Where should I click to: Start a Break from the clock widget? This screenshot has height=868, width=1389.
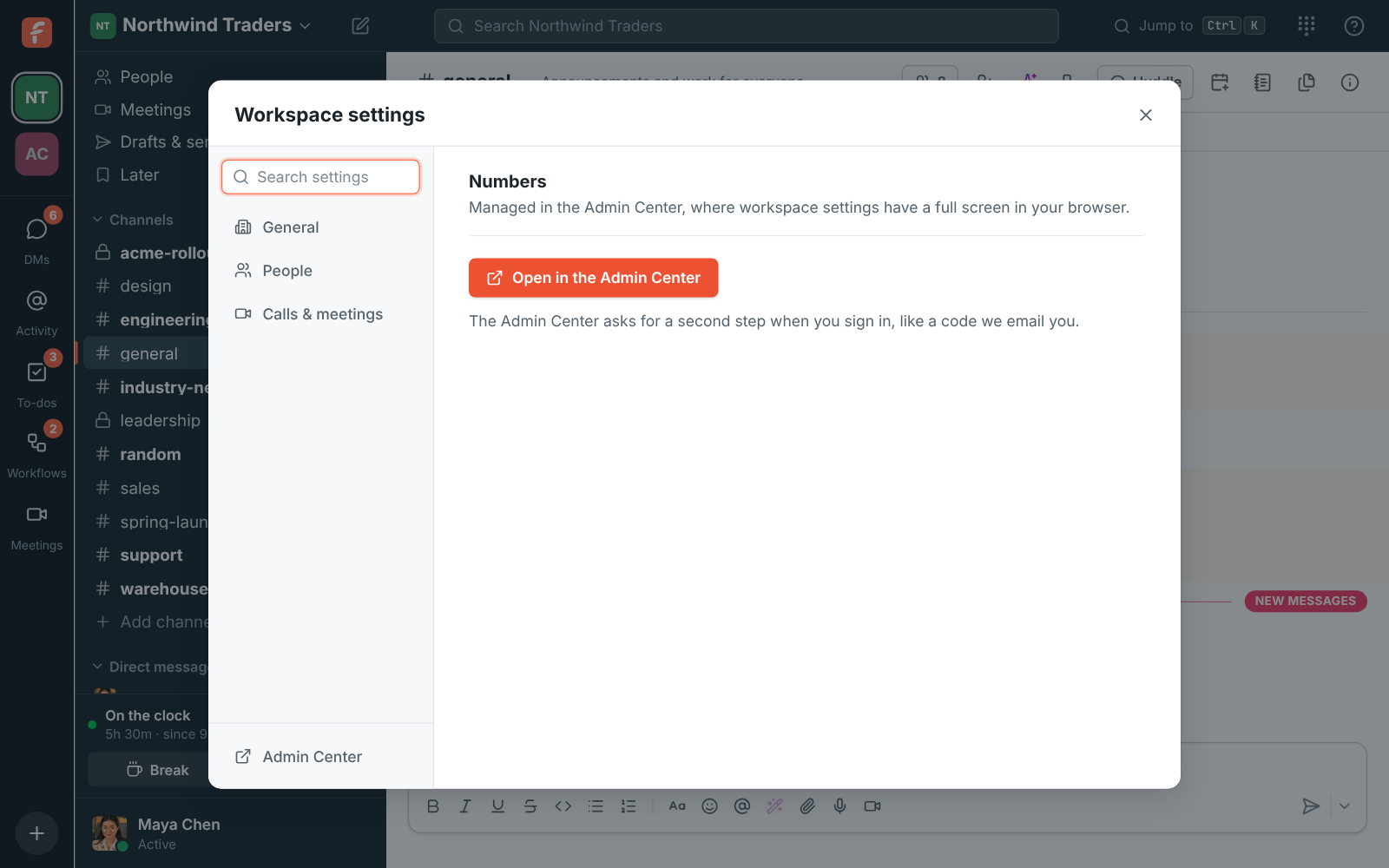tap(148, 770)
